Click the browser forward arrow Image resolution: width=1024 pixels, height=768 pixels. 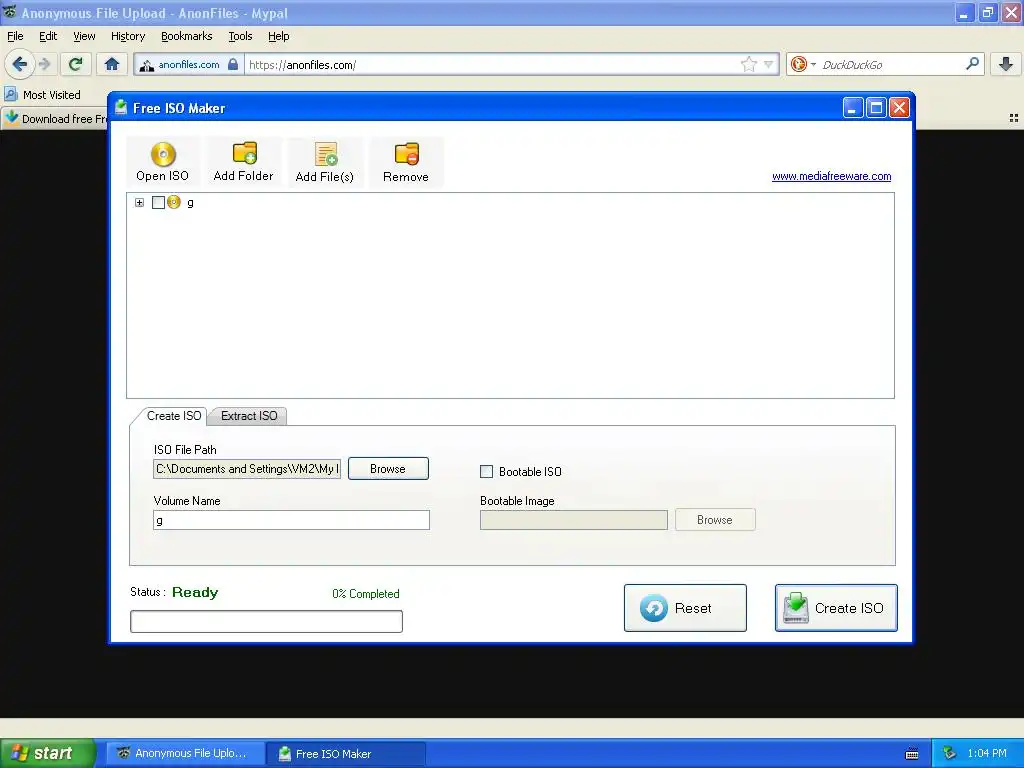[x=44, y=64]
